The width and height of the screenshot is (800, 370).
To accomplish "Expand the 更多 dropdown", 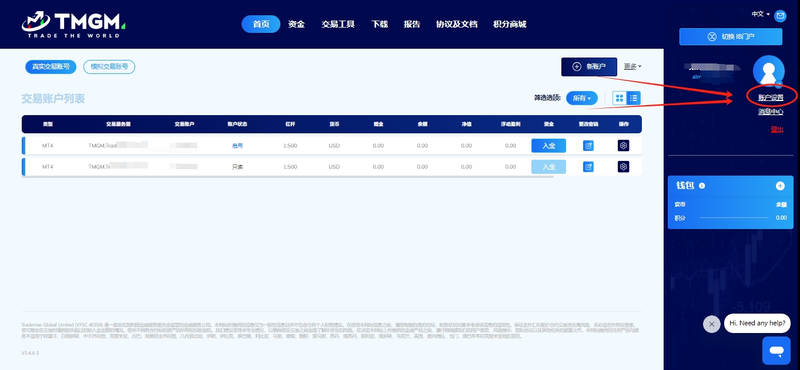I will tap(633, 66).
